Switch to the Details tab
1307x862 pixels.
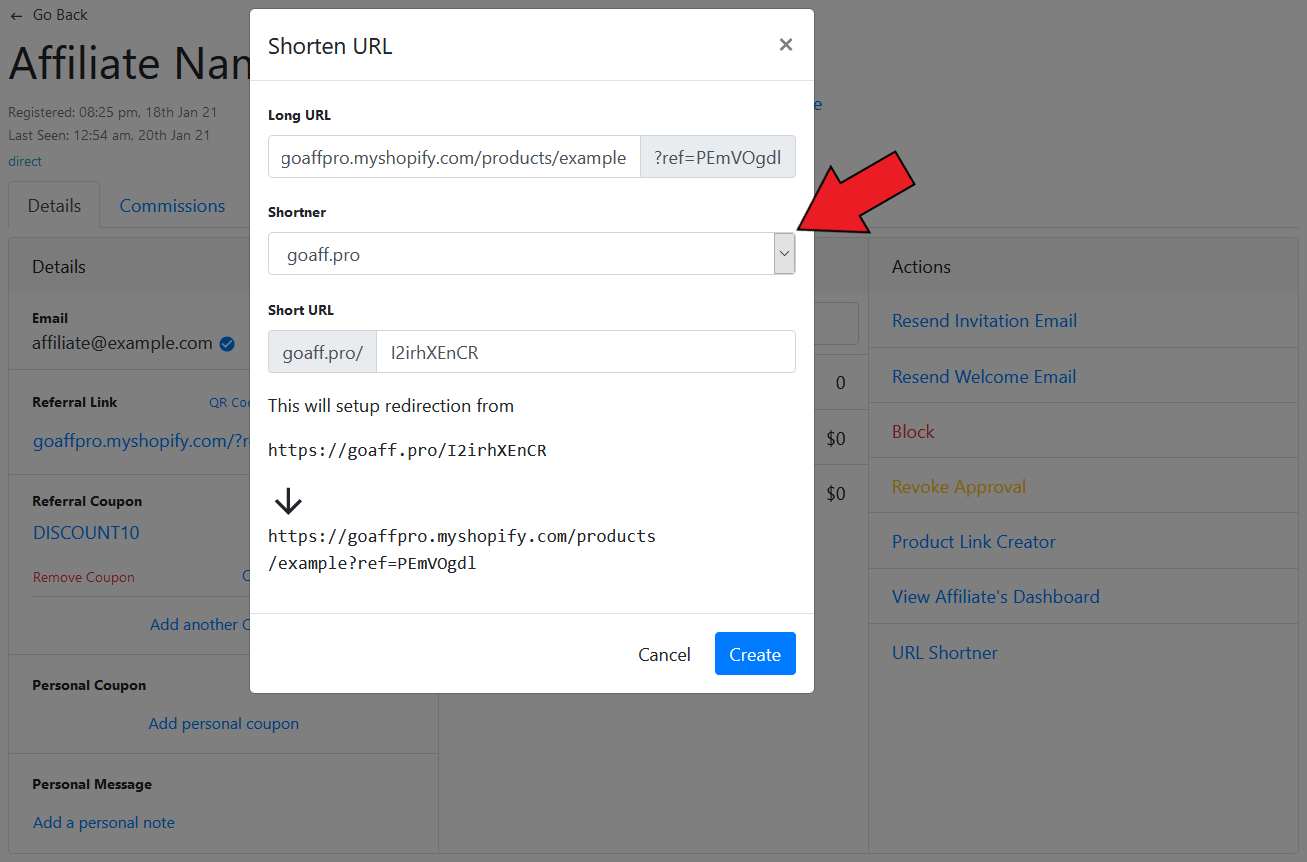(x=54, y=206)
